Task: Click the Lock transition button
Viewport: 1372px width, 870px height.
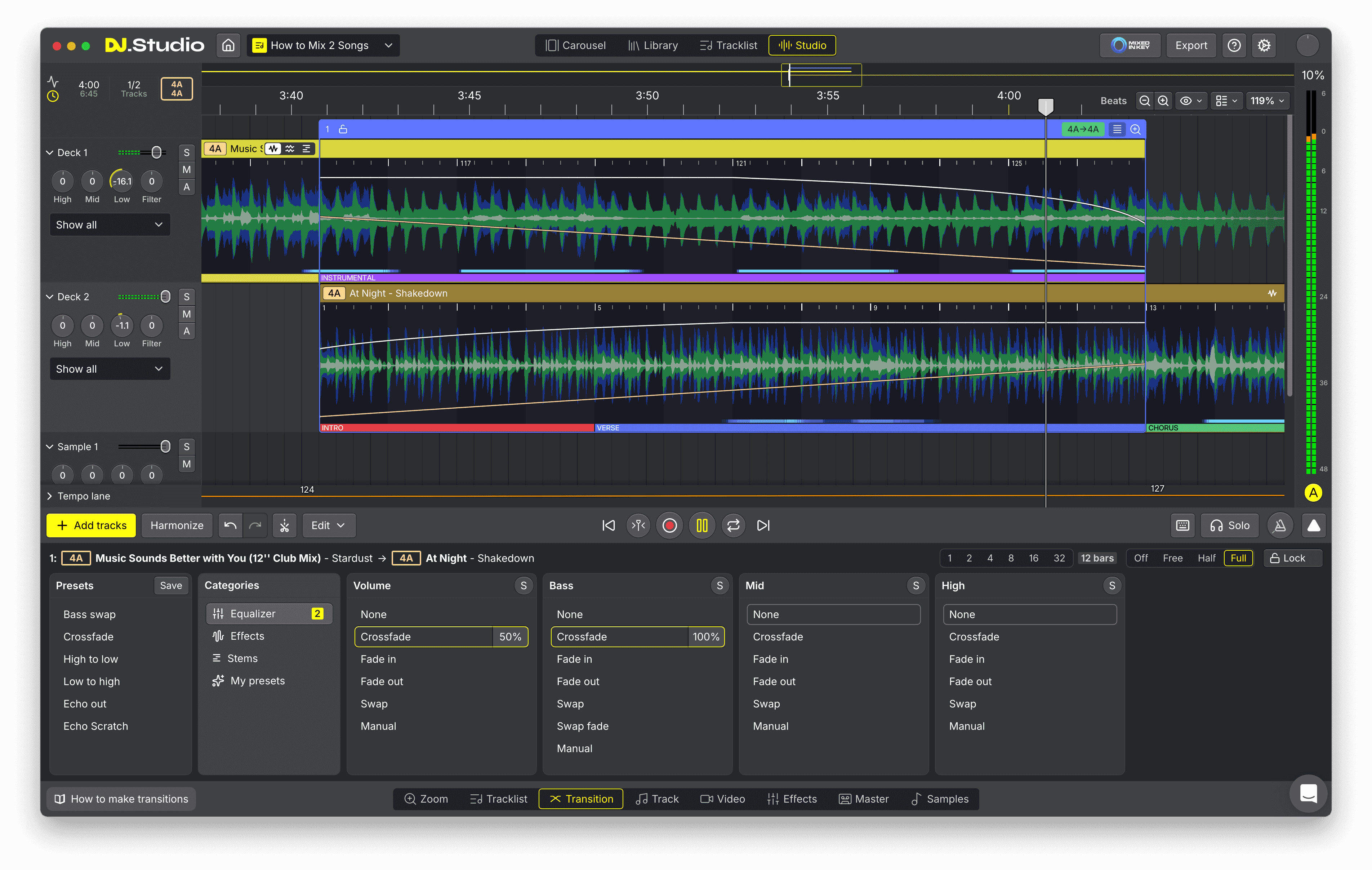Action: click(x=1293, y=558)
